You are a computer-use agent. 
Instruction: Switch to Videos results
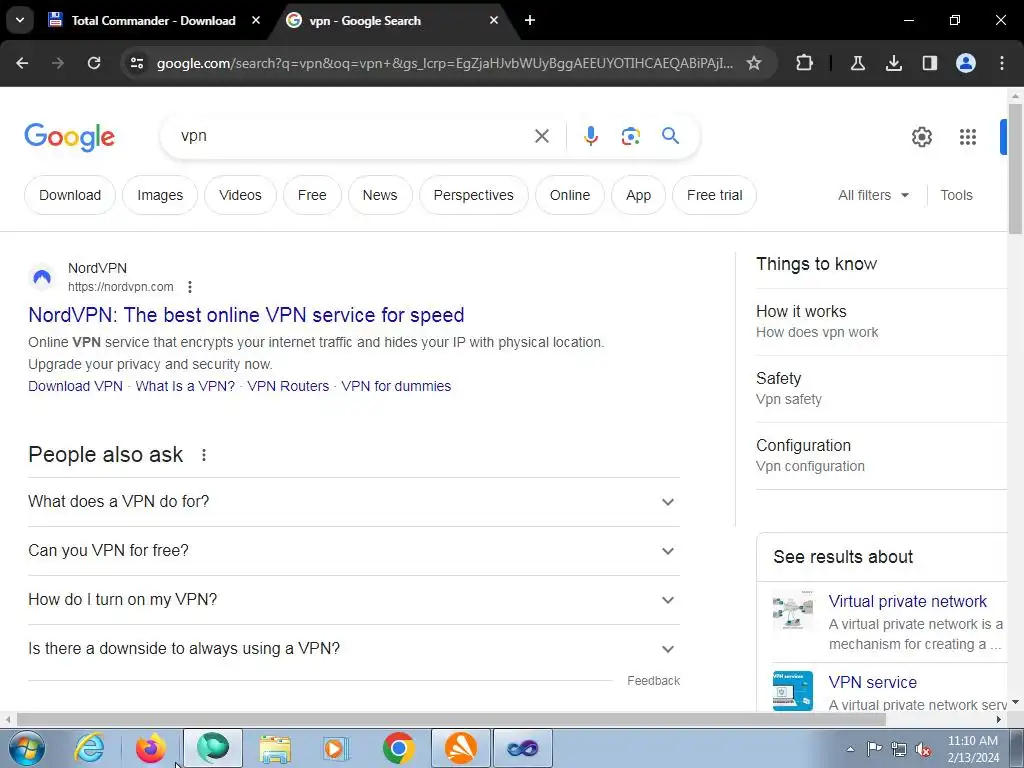(240, 195)
